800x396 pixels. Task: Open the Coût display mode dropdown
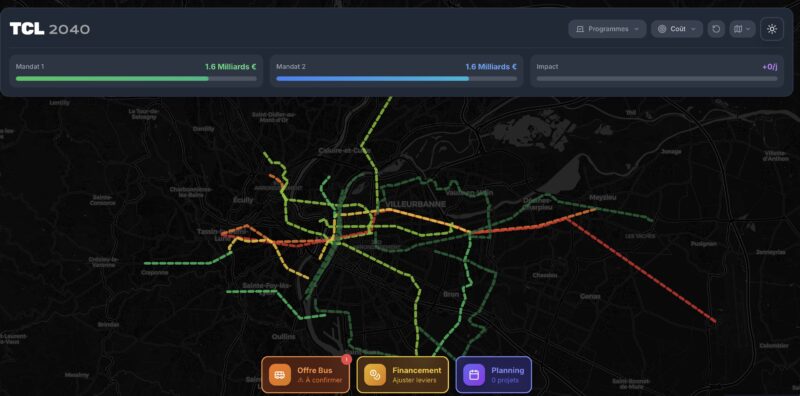point(677,29)
